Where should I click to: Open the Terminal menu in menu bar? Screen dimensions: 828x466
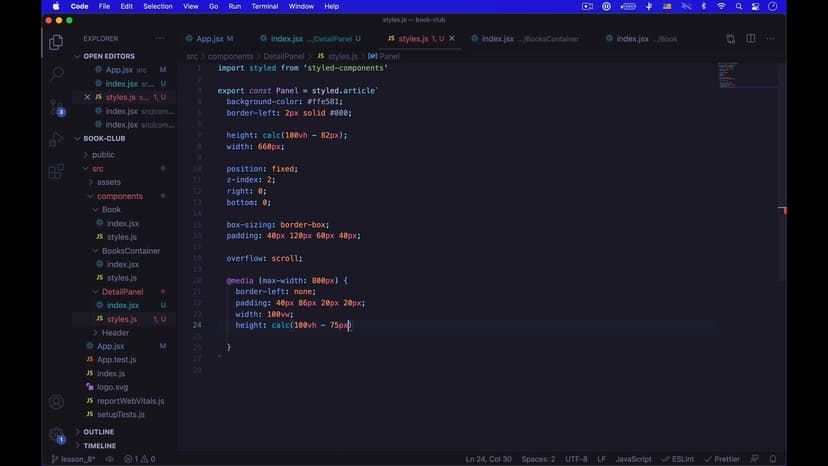click(264, 6)
